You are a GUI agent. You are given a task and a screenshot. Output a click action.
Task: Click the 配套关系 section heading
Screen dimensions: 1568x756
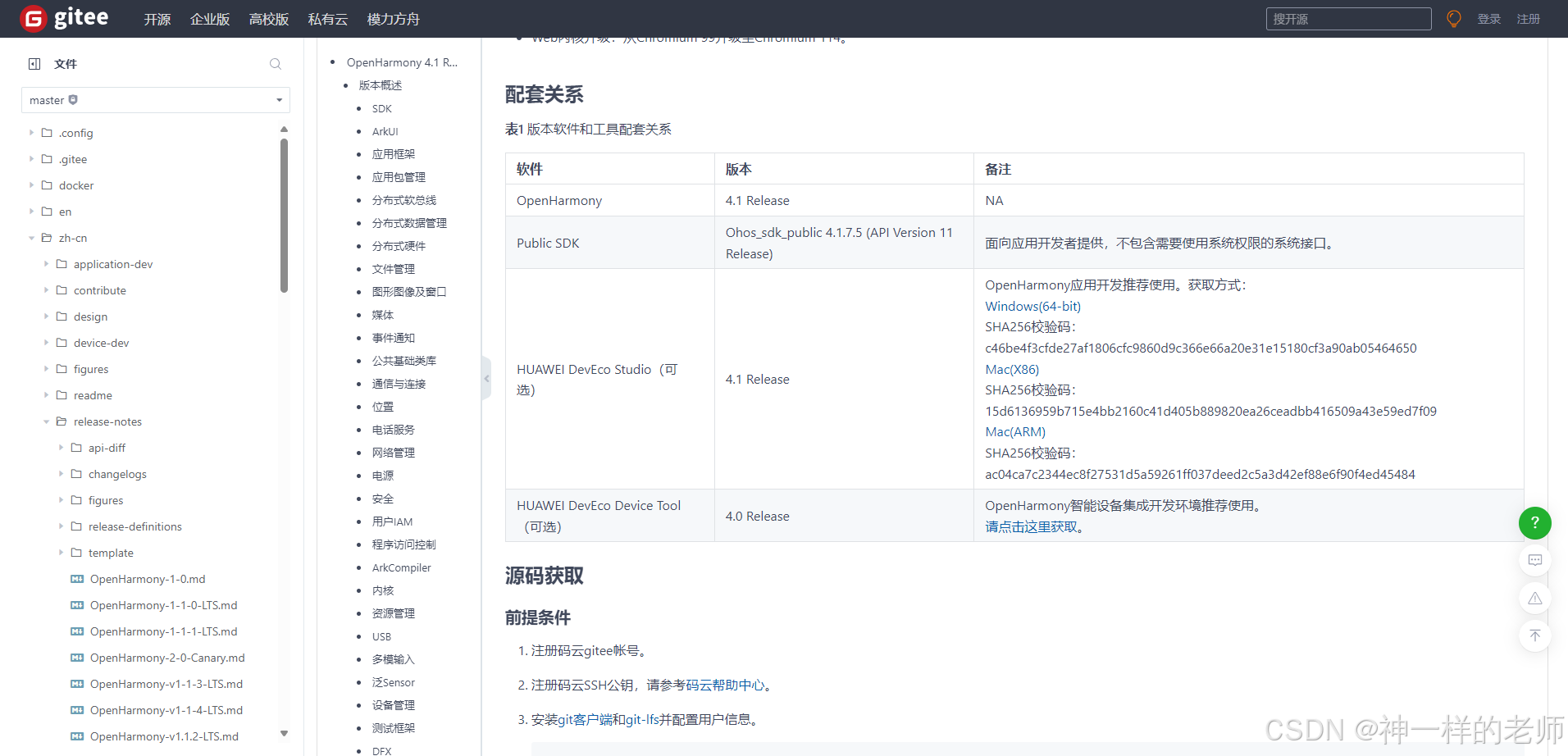click(x=544, y=94)
